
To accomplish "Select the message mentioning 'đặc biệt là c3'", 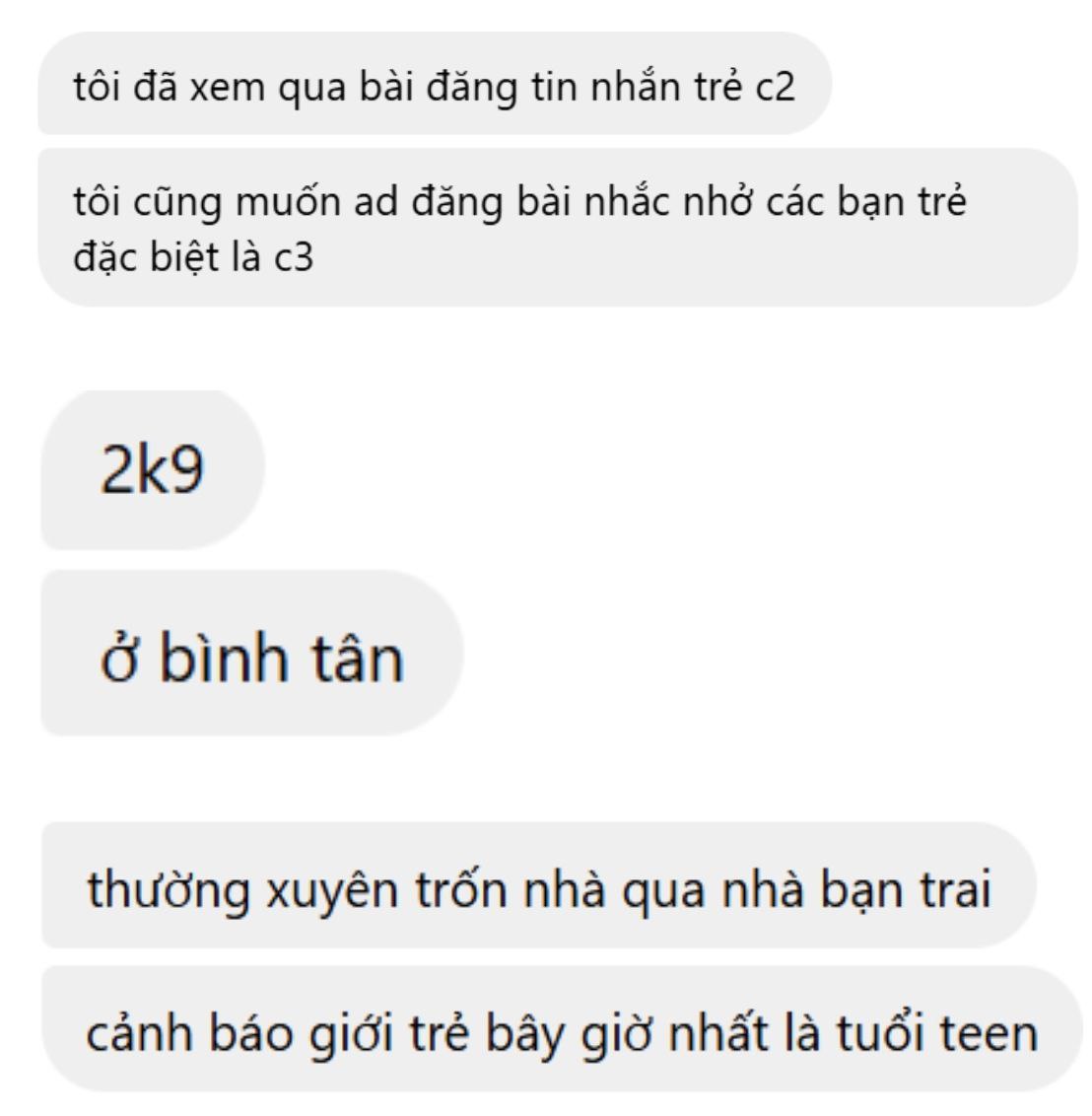I will click(x=558, y=228).
